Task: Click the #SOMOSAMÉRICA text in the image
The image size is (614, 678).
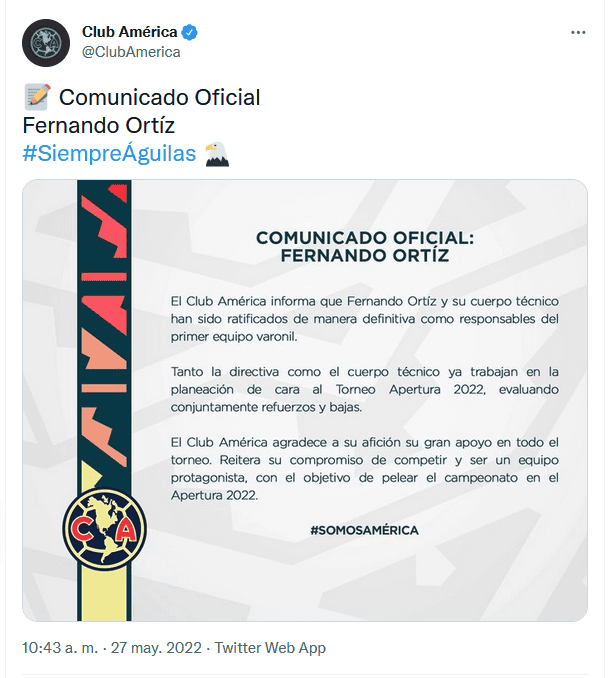Action: click(x=364, y=529)
